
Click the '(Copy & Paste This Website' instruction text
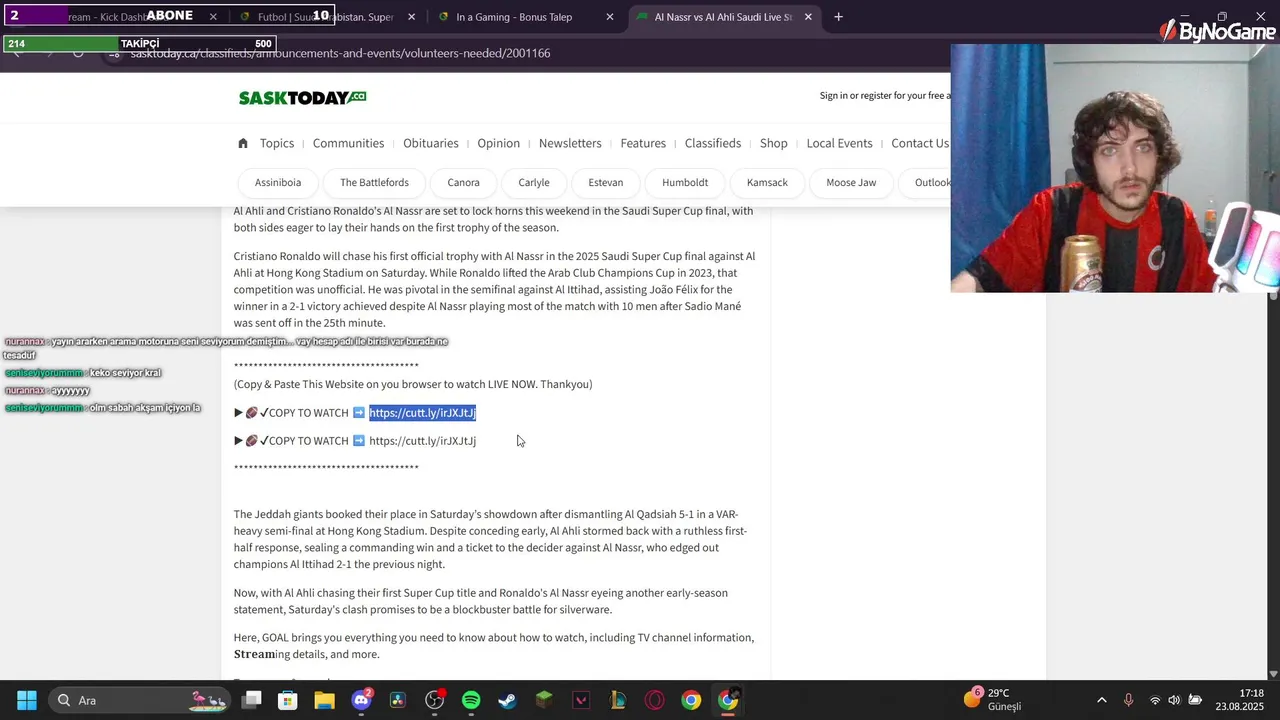click(x=413, y=384)
